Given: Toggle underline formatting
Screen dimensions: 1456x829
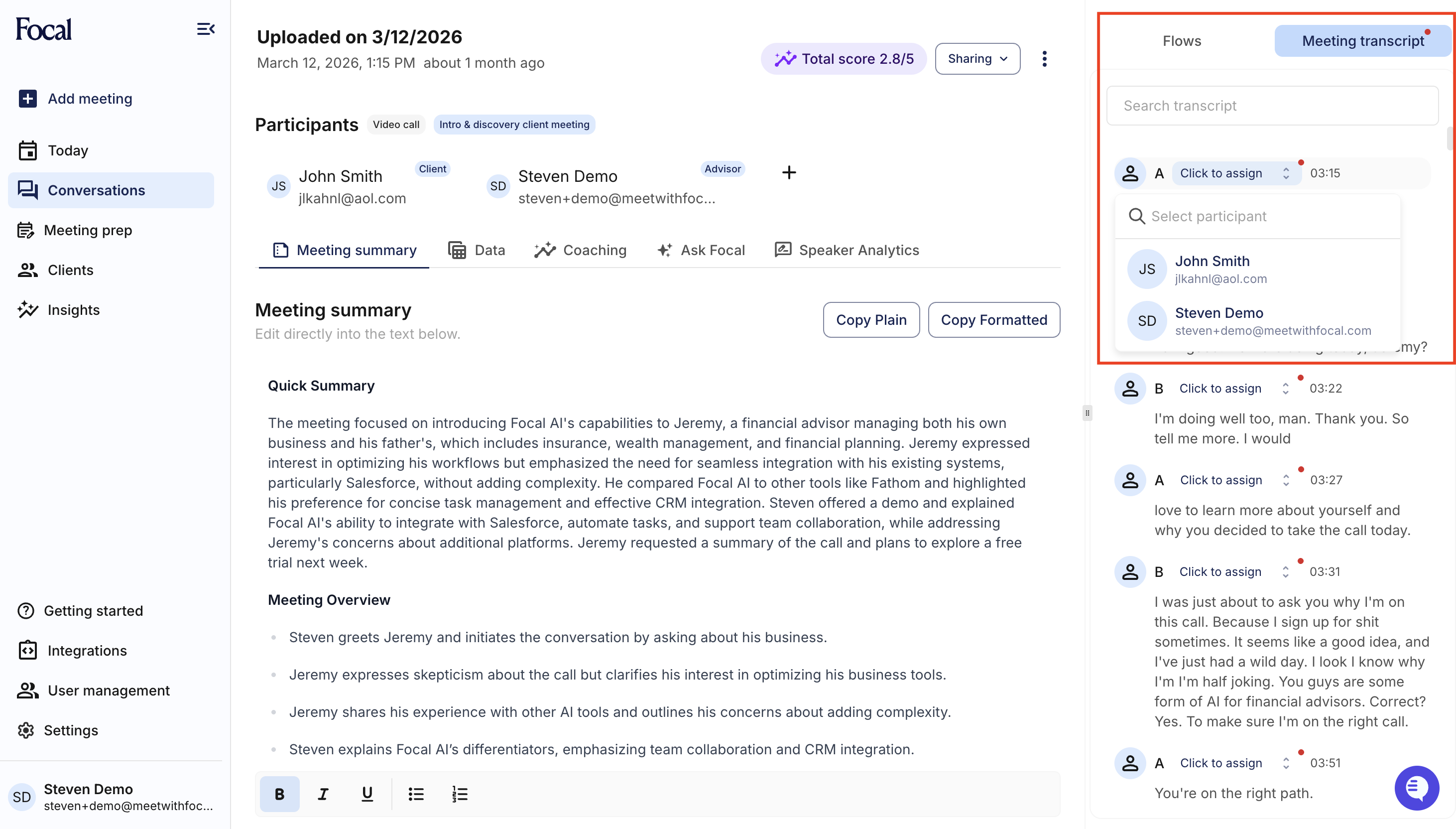Looking at the screenshot, I should 366,793.
